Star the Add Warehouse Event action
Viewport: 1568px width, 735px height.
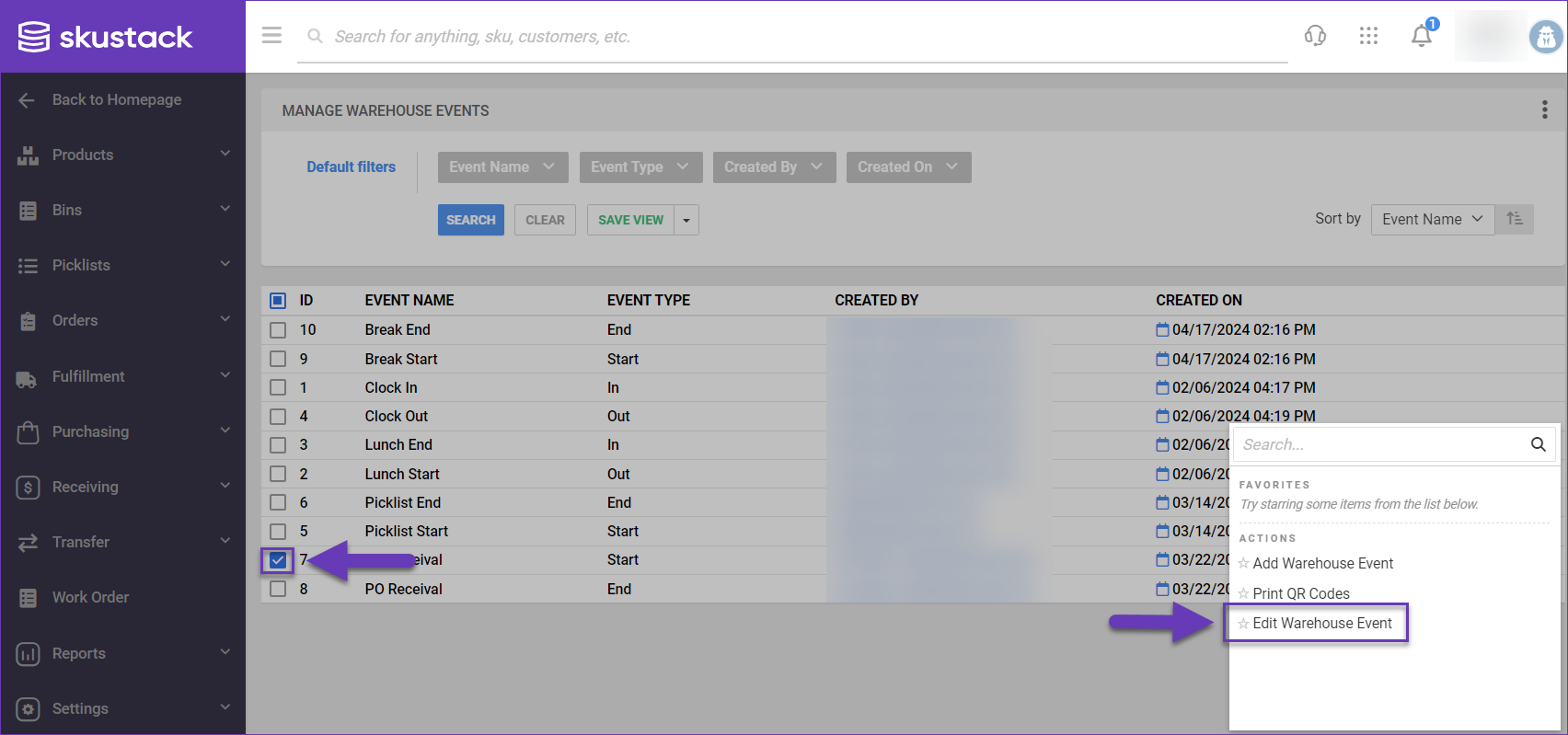click(x=1243, y=563)
